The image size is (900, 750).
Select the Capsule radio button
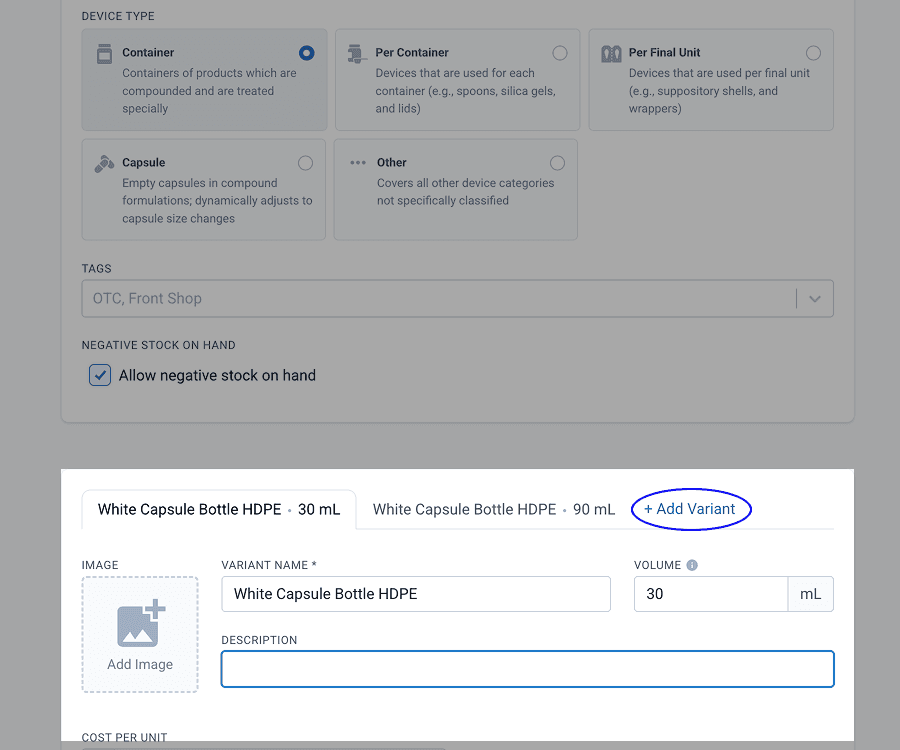[x=305, y=163]
